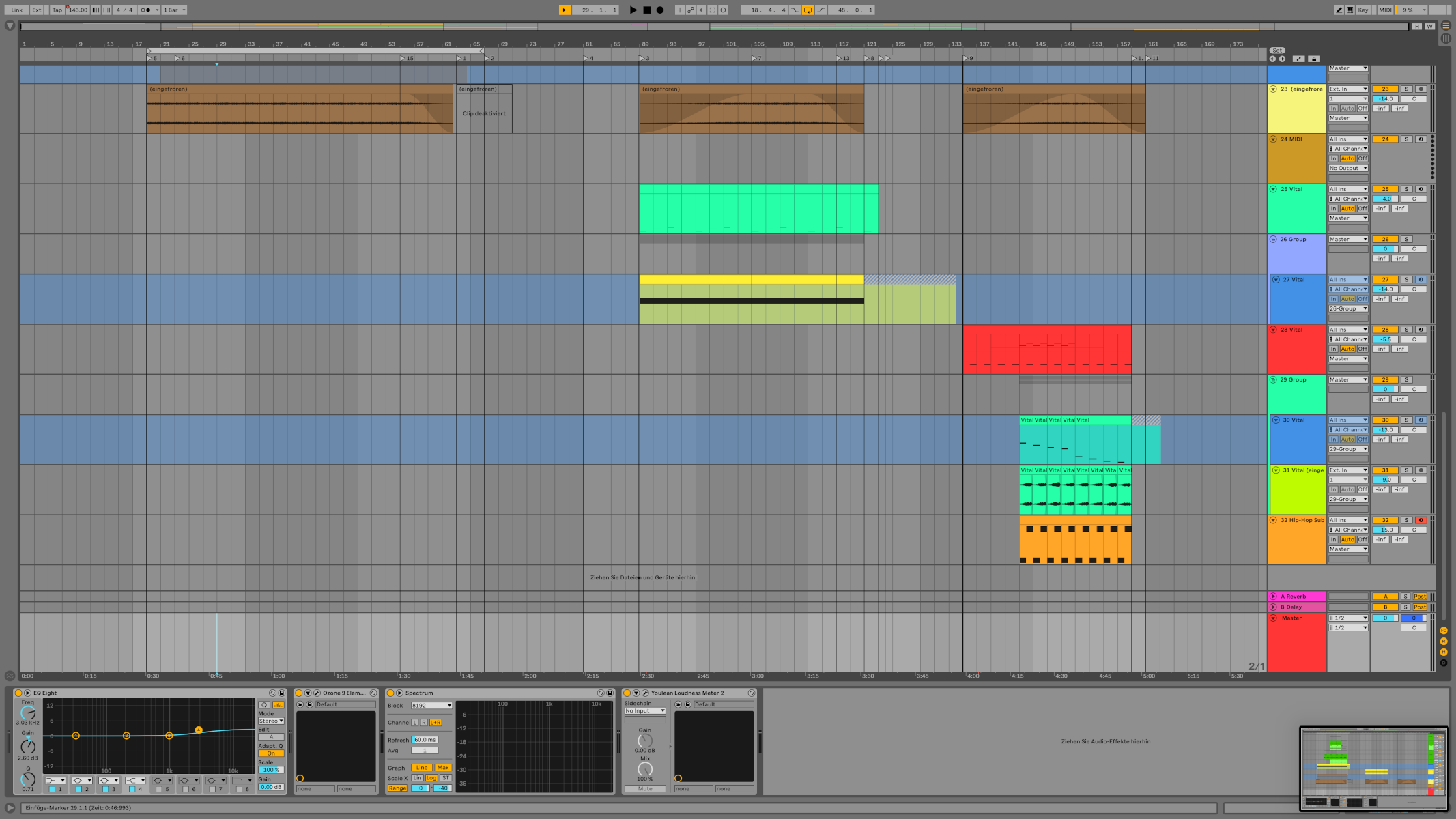This screenshot has height=819, width=1456.
Task: Select the Master track header
Action: pos(1297,618)
